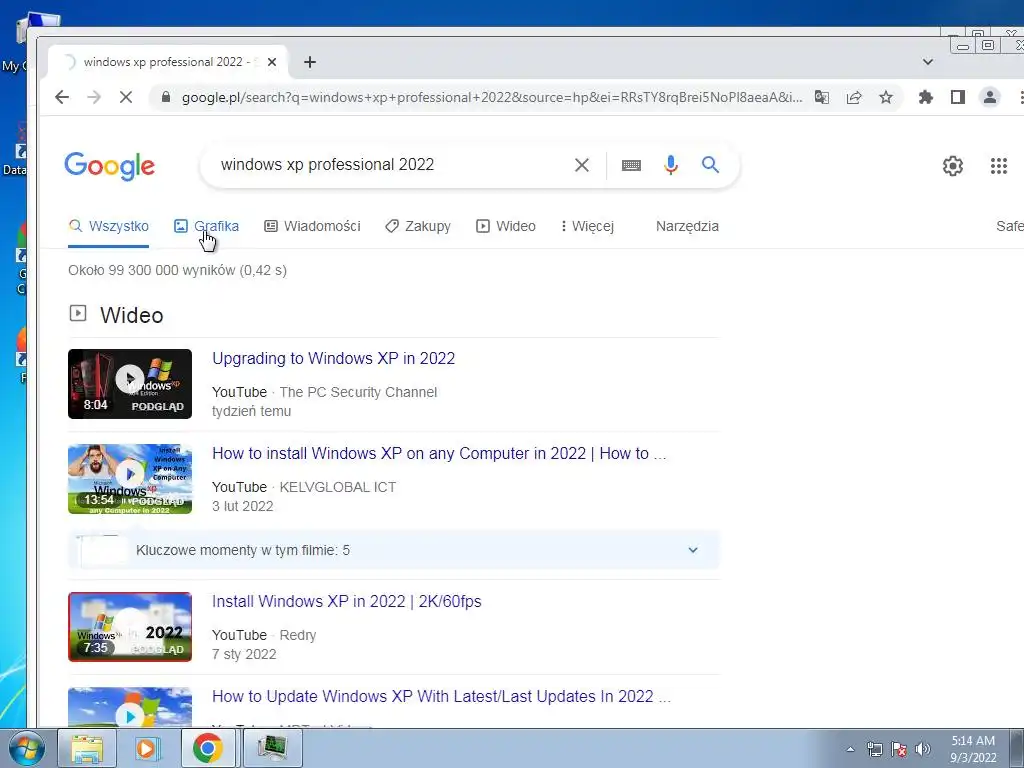Play the 13:54 KELVGLOBAL video thumbnail
This screenshot has width=1024, height=768.
(130, 479)
